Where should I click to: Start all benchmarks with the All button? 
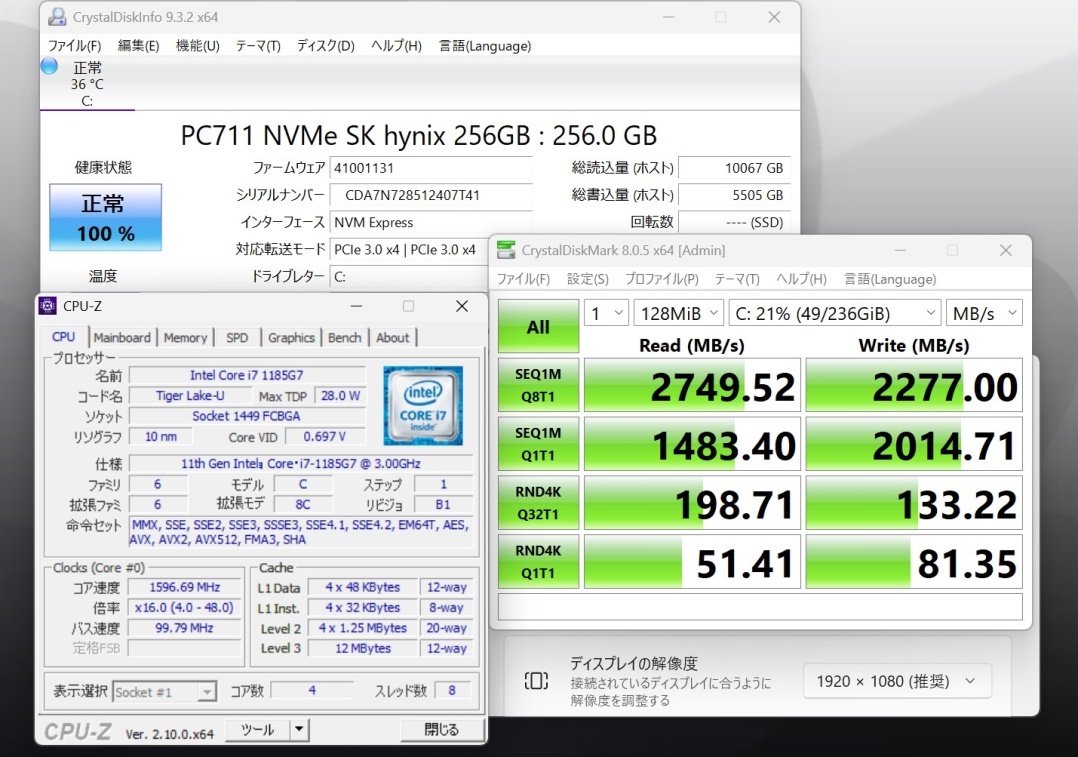pyautogui.click(x=538, y=325)
